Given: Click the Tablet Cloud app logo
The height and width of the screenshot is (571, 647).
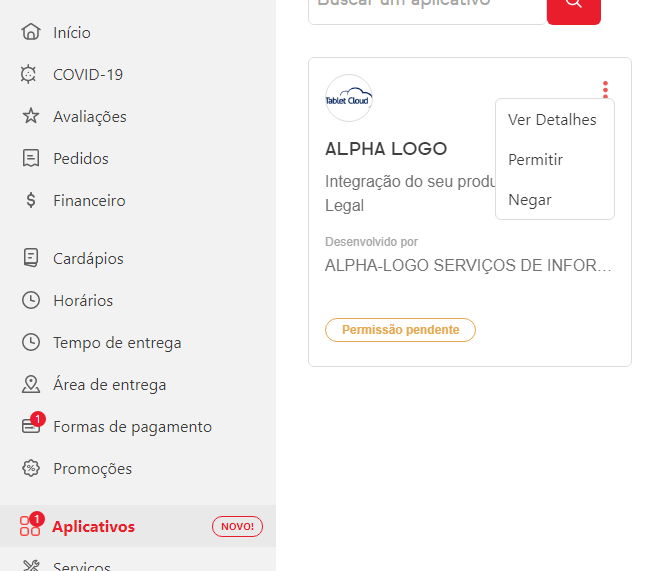Looking at the screenshot, I should [349, 99].
